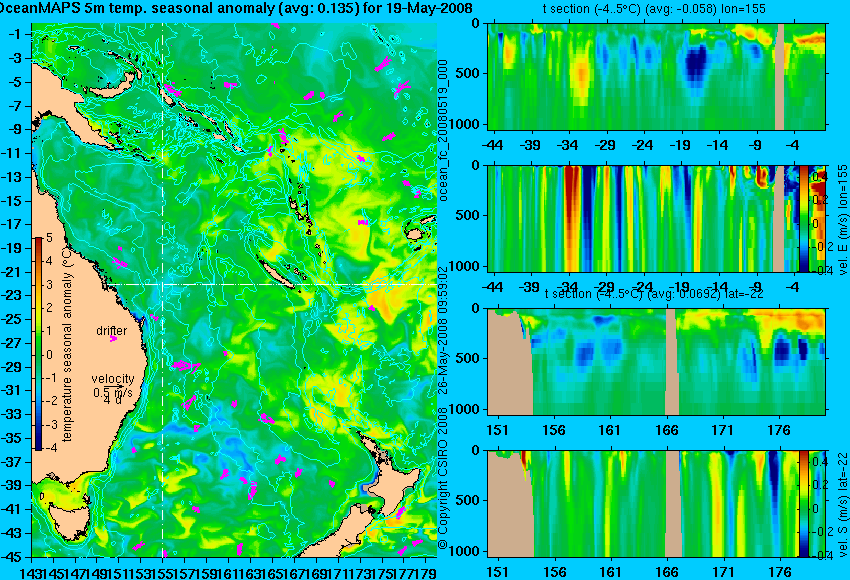Click the '1000' depth tick of the bottom section plot
Screen dimensions: 850x580
[x=465, y=551]
